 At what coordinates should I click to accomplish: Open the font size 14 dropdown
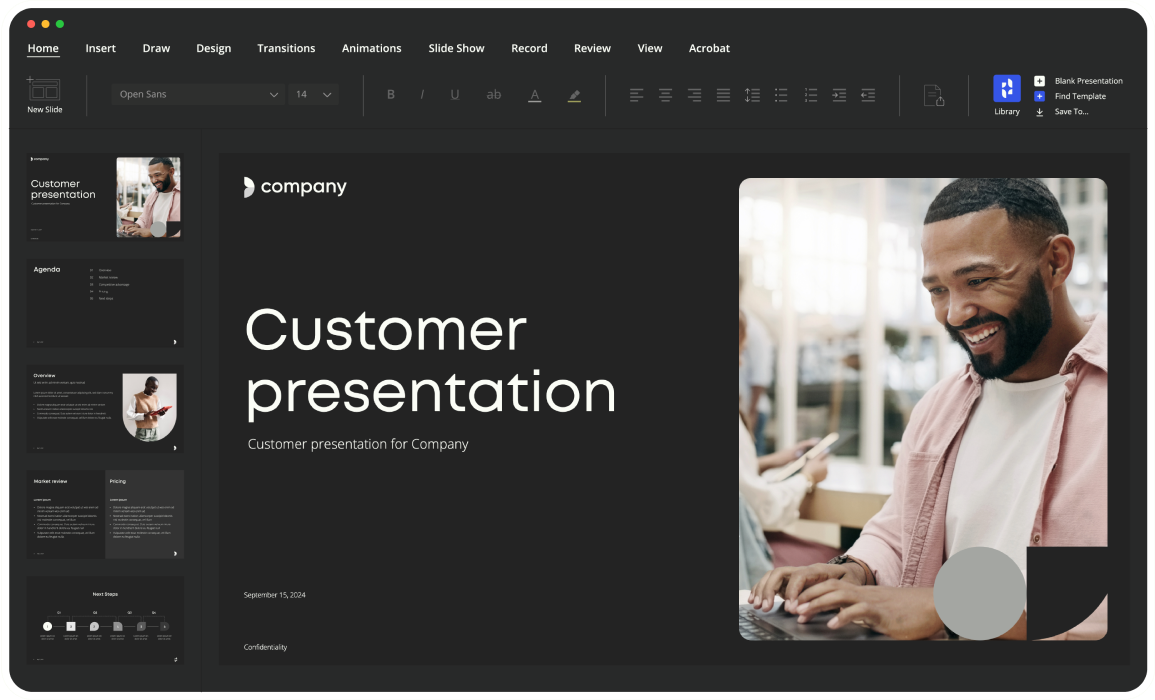313,94
